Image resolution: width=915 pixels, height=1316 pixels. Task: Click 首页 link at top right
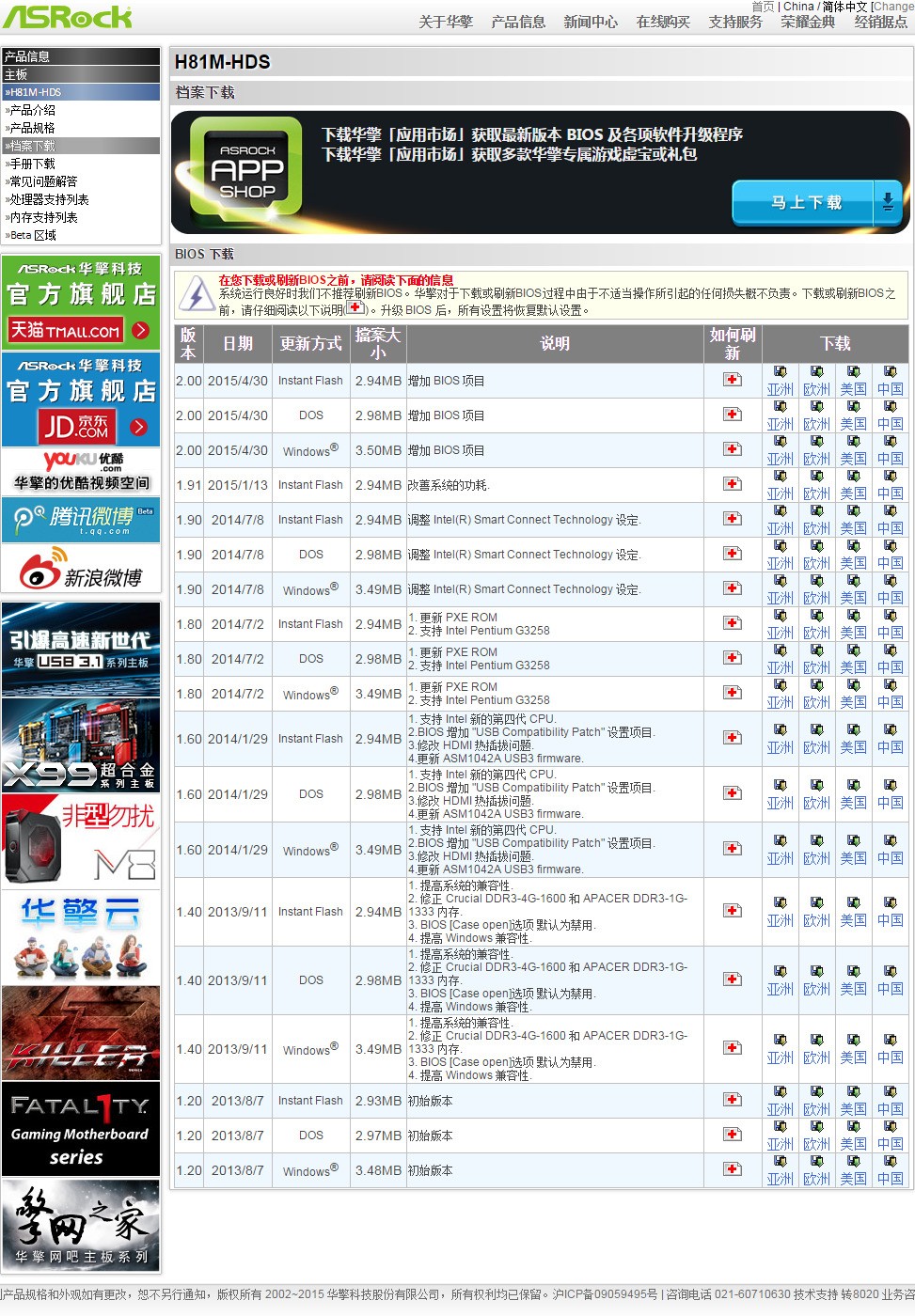(x=763, y=7)
